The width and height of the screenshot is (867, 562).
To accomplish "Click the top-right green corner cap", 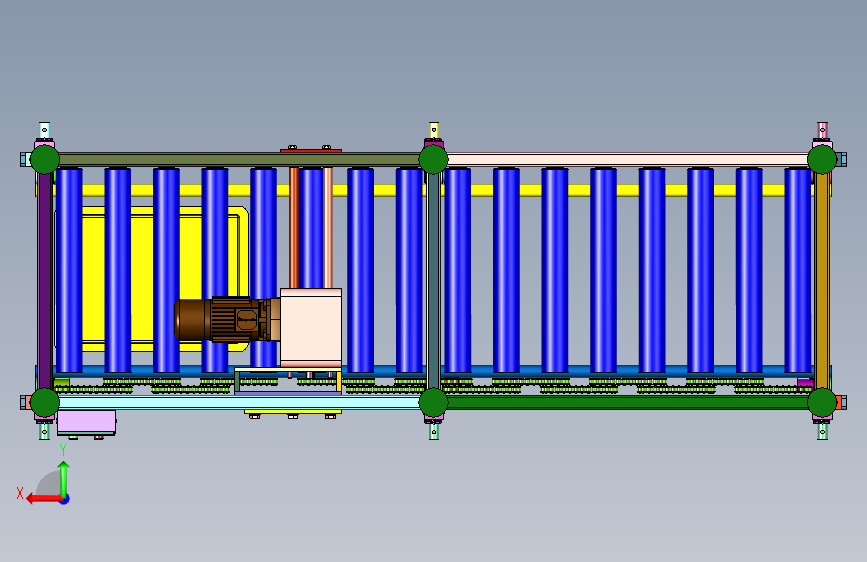I will 822,159.
